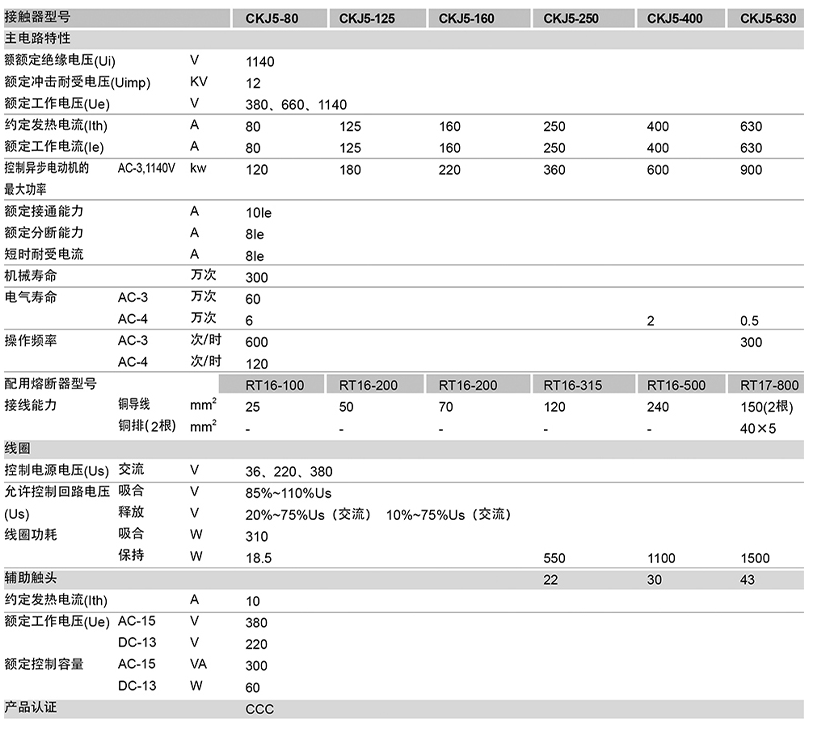Click the 900 kw max power value
Screen dimensions: 821x738
coord(751,170)
